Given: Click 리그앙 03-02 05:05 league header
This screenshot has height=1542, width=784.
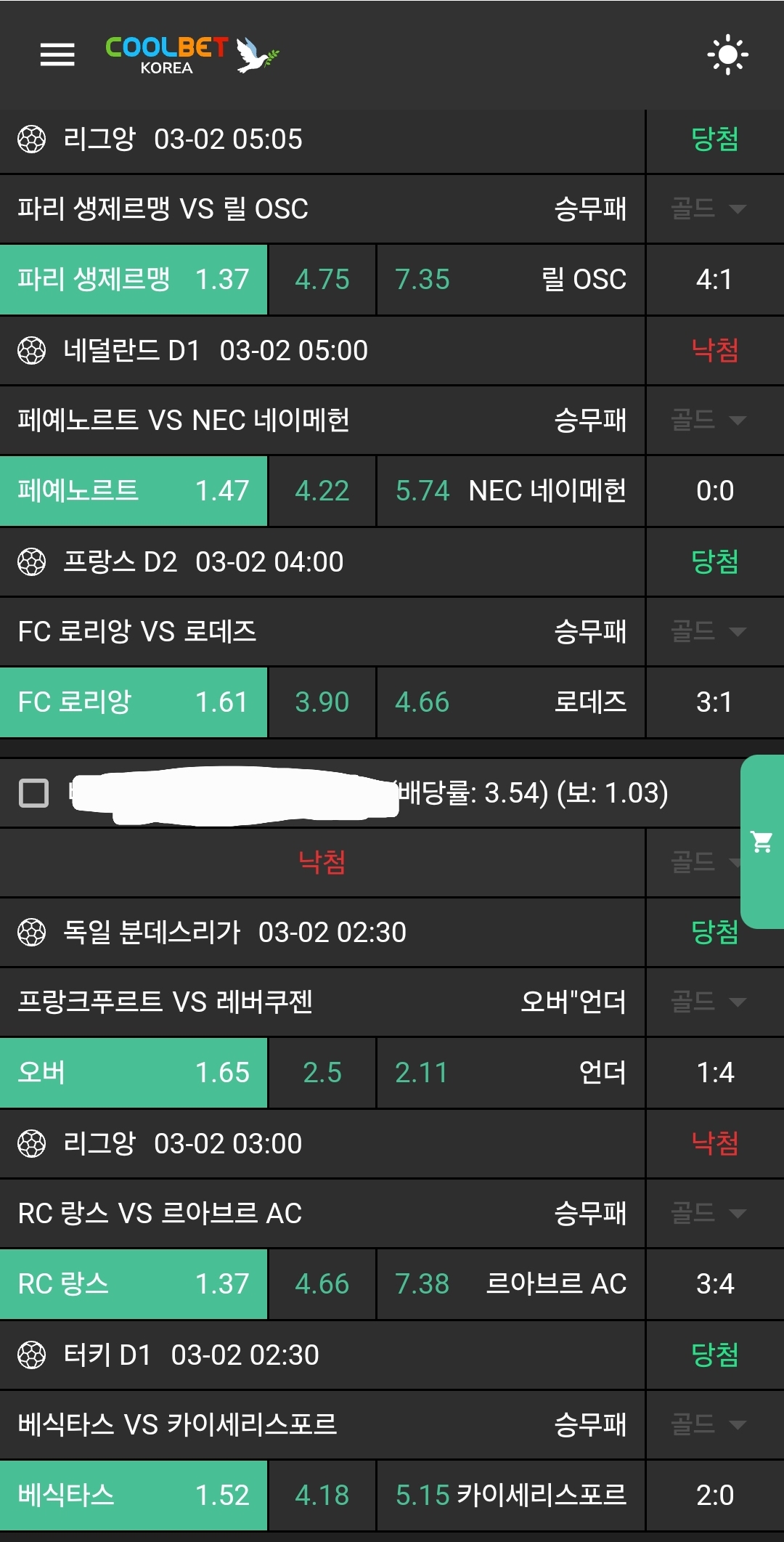Looking at the screenshot, I should [x=322, y=139].
